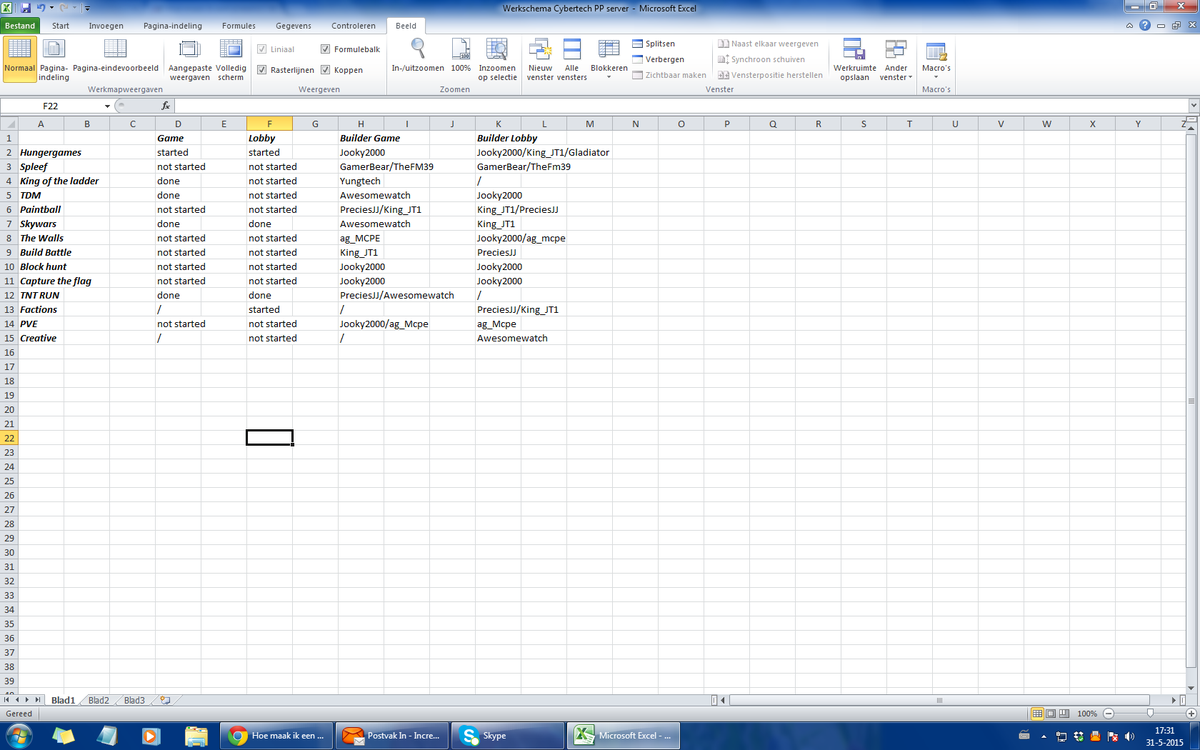Select row 22 header
The image size is (1200, 750).
pos(8,438)
